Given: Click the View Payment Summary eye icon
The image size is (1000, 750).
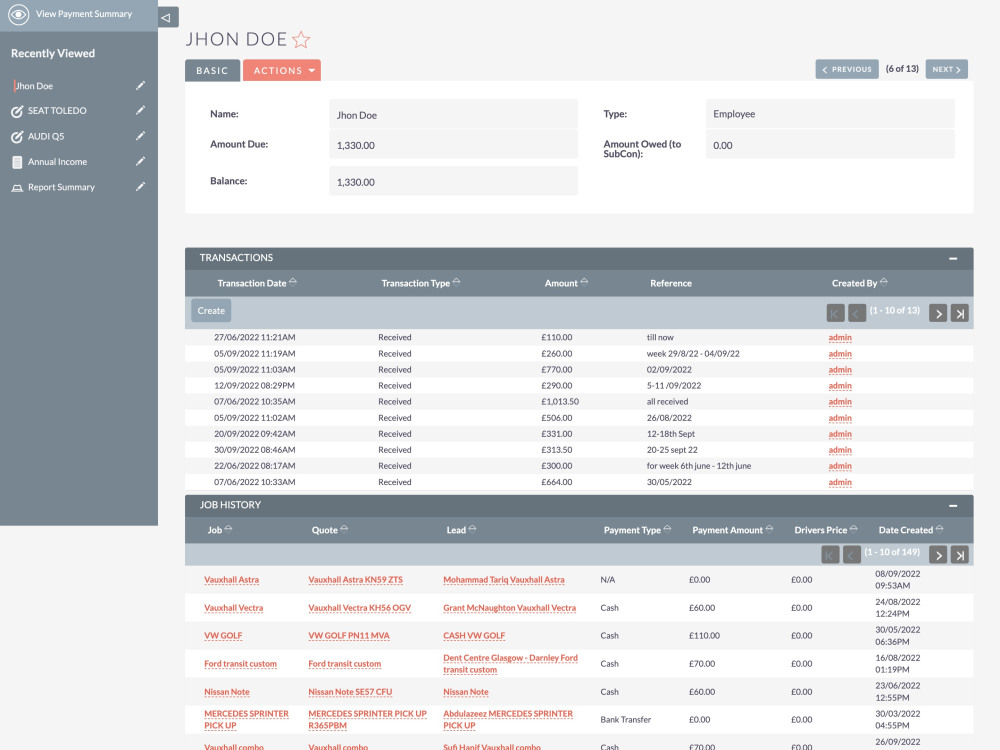Looking at the screenshot, I should click(18, 14).
